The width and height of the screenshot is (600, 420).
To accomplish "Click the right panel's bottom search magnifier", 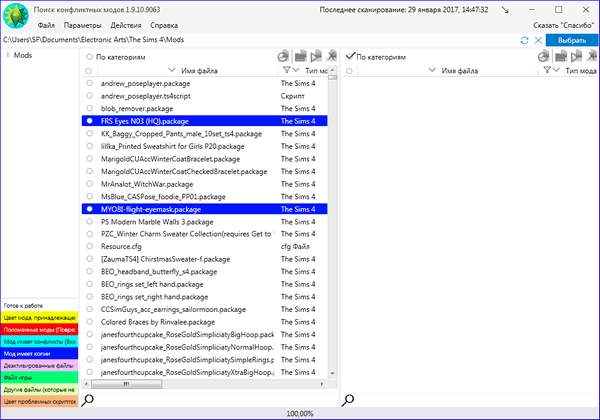I will 350,400.
